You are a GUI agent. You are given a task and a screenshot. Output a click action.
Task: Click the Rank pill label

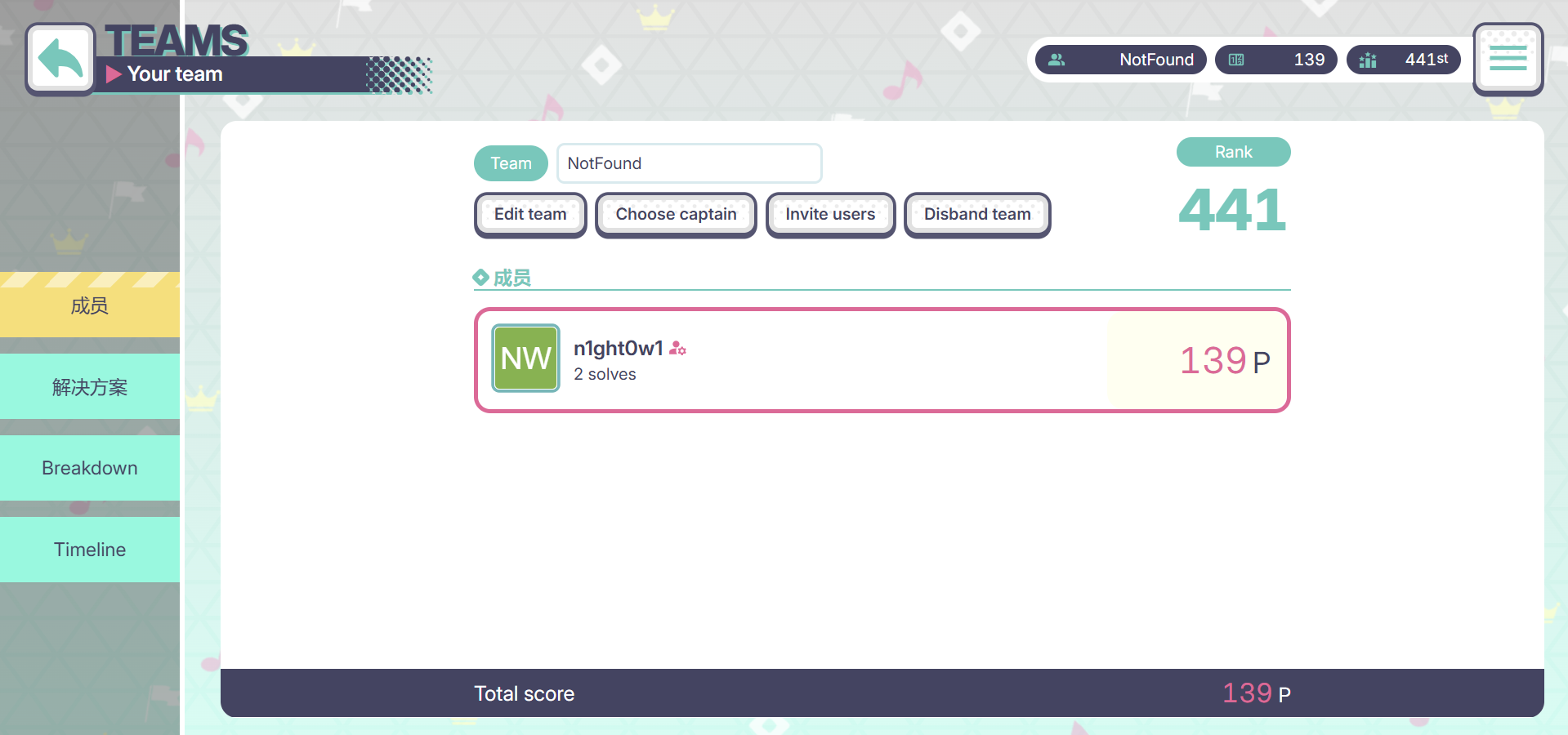tap(1233, 152)
